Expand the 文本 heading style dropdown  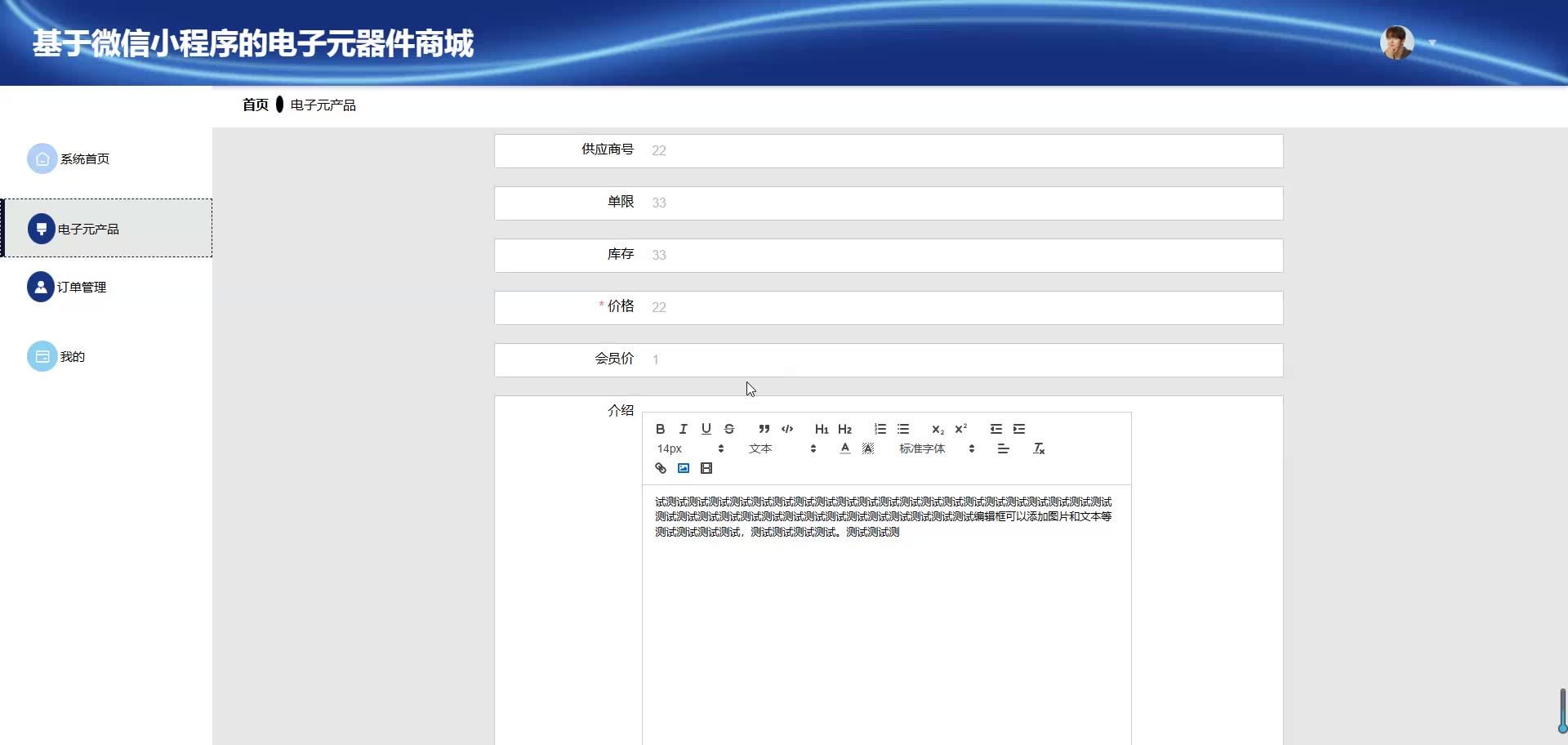coord(782,448)
